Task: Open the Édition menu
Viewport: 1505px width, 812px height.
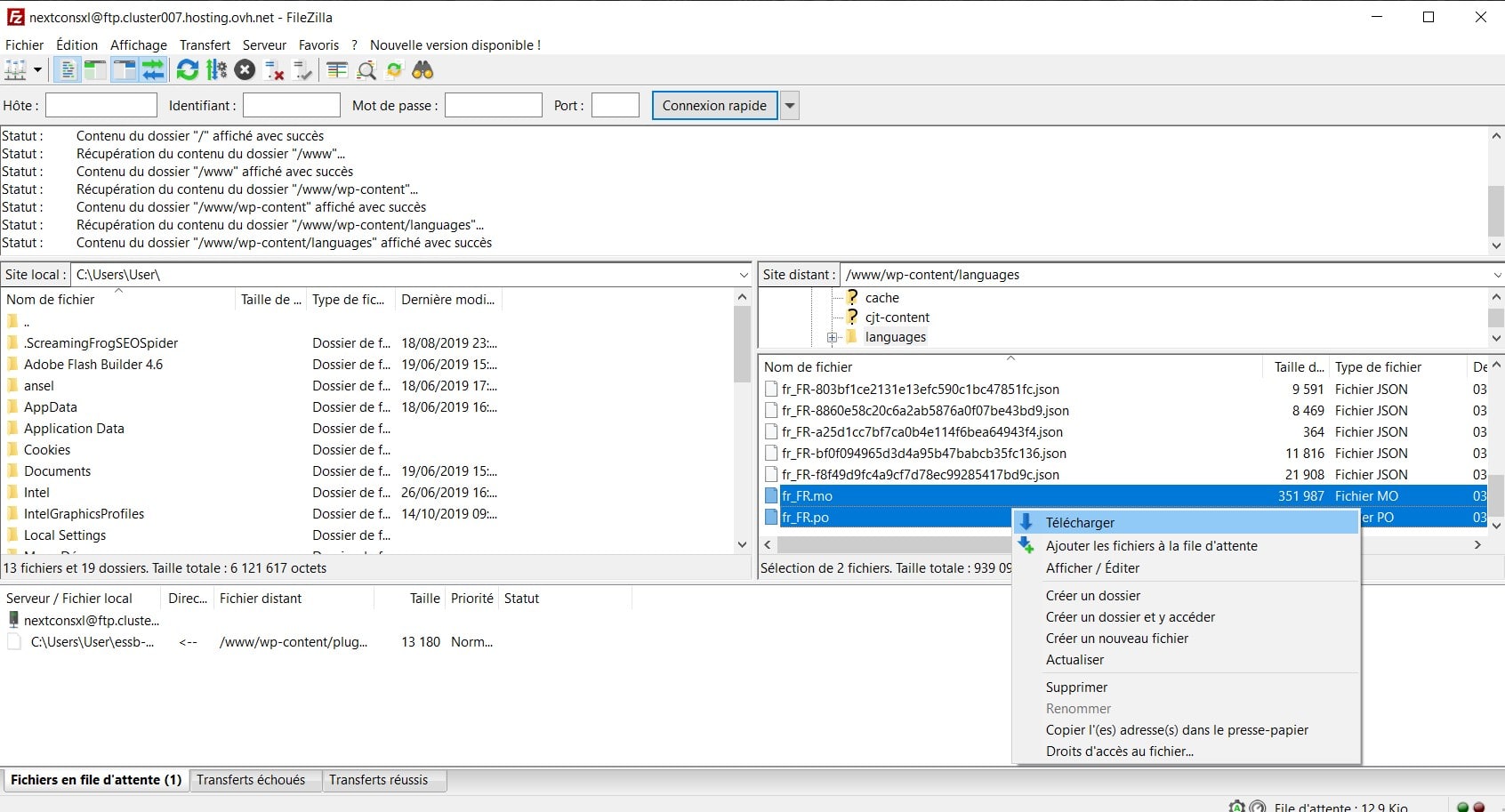Action: (76, 44)
